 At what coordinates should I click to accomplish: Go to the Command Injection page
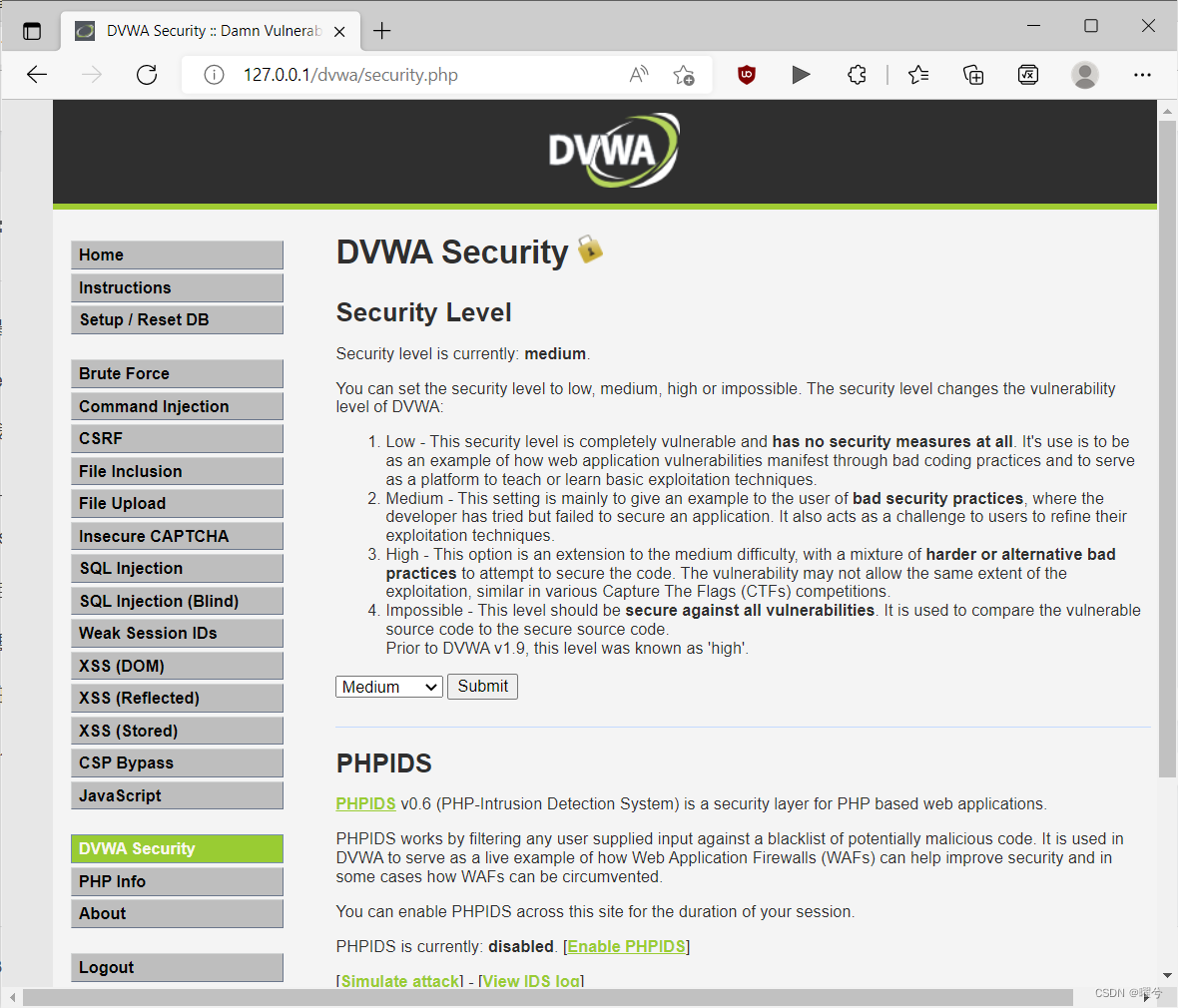coord(178,406)
